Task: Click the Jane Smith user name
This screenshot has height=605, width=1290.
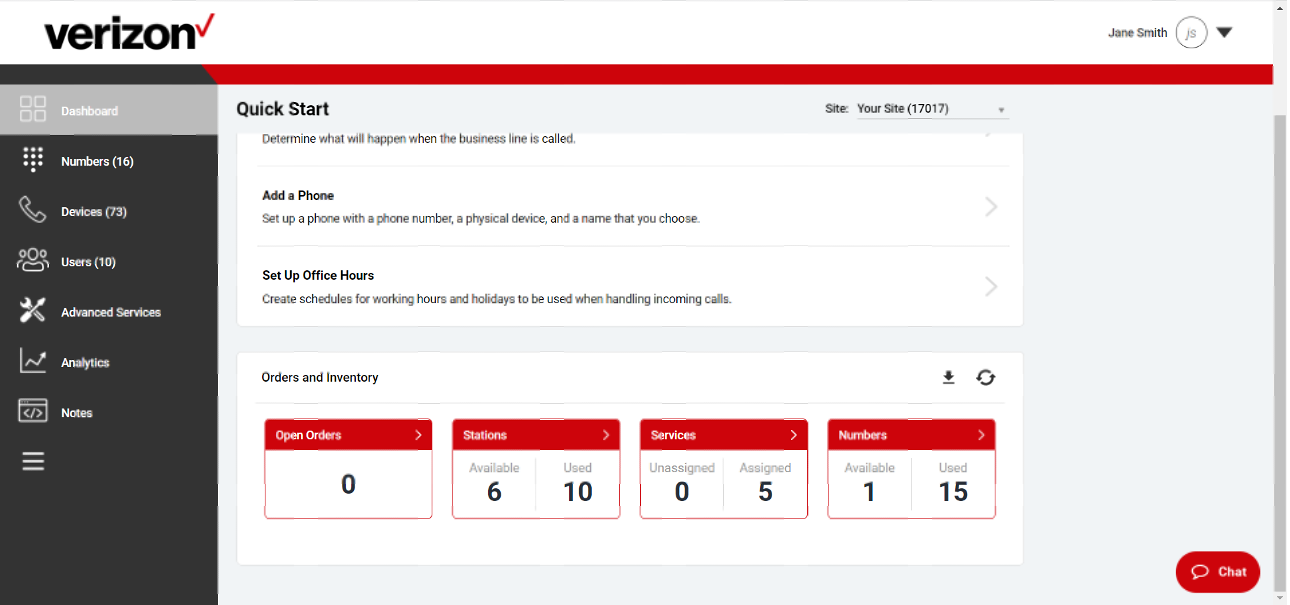Action: click(1138, 33)
